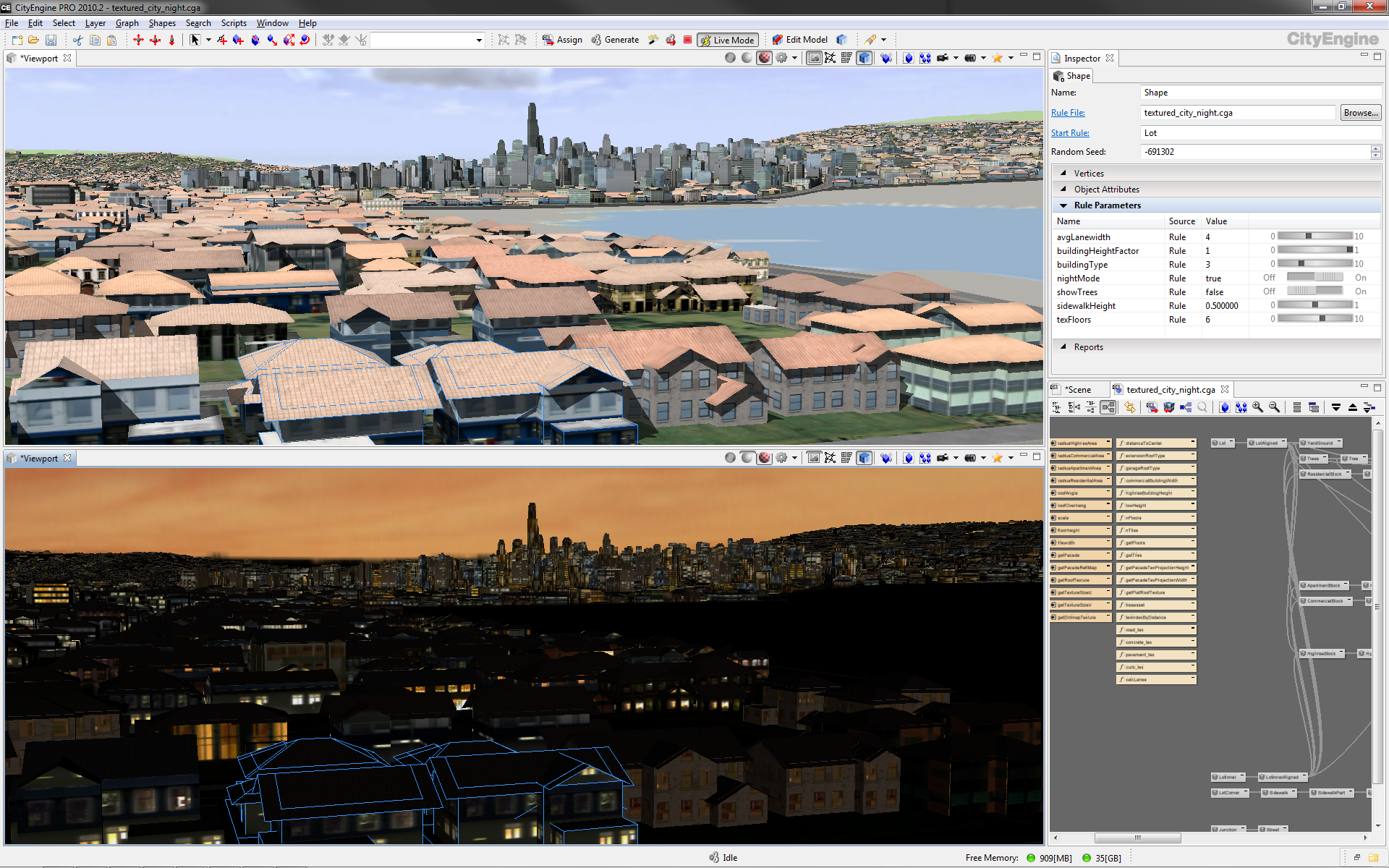Click the red stop generation icon
The height and width of the screenshot is (868, 1389).
tap(687, 40)
